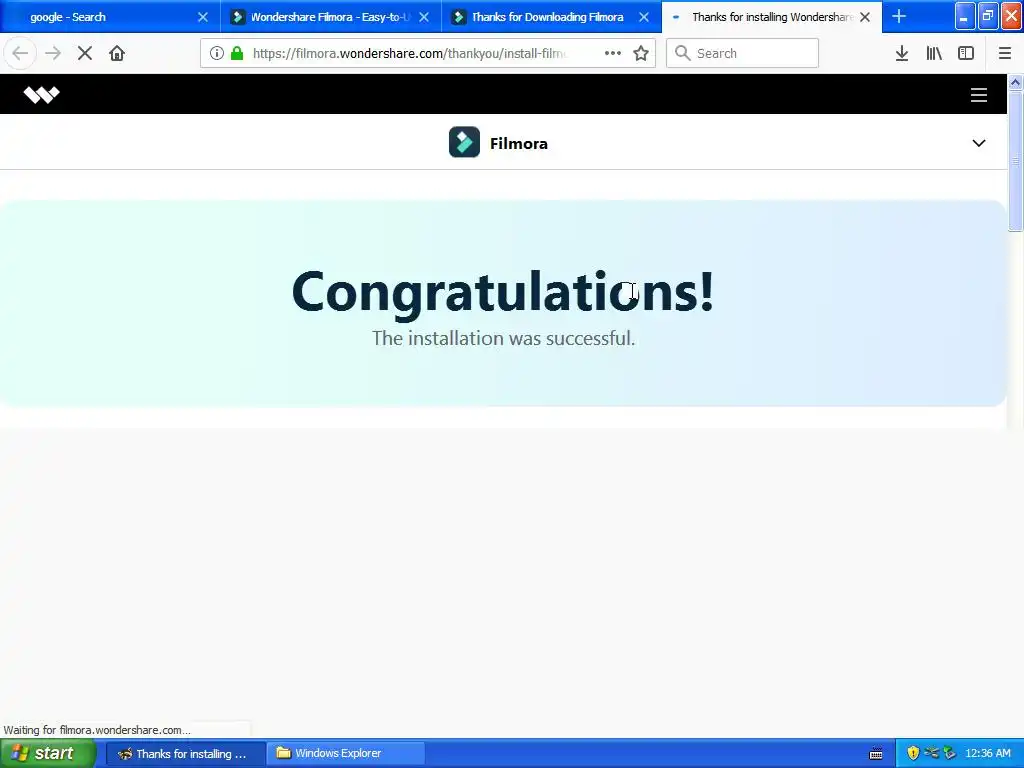Click the Filmora product icon
Image resolution: width=1024 pixels, height=768 pixels.
[x=464, y=142]
